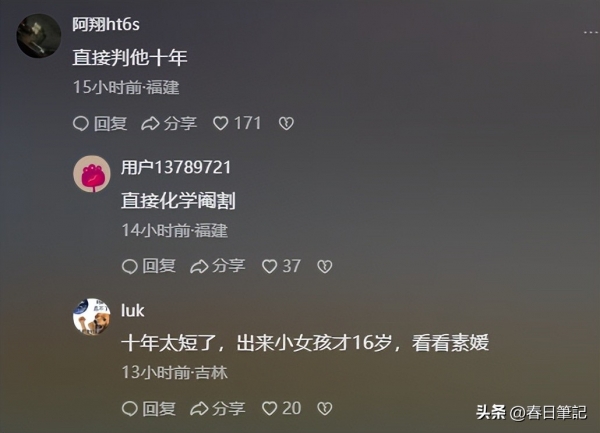The height and width of the screenshot is (433, 600).
Task: Share the 直接化学阉割 comment
Action: click(x=217, y=266)
